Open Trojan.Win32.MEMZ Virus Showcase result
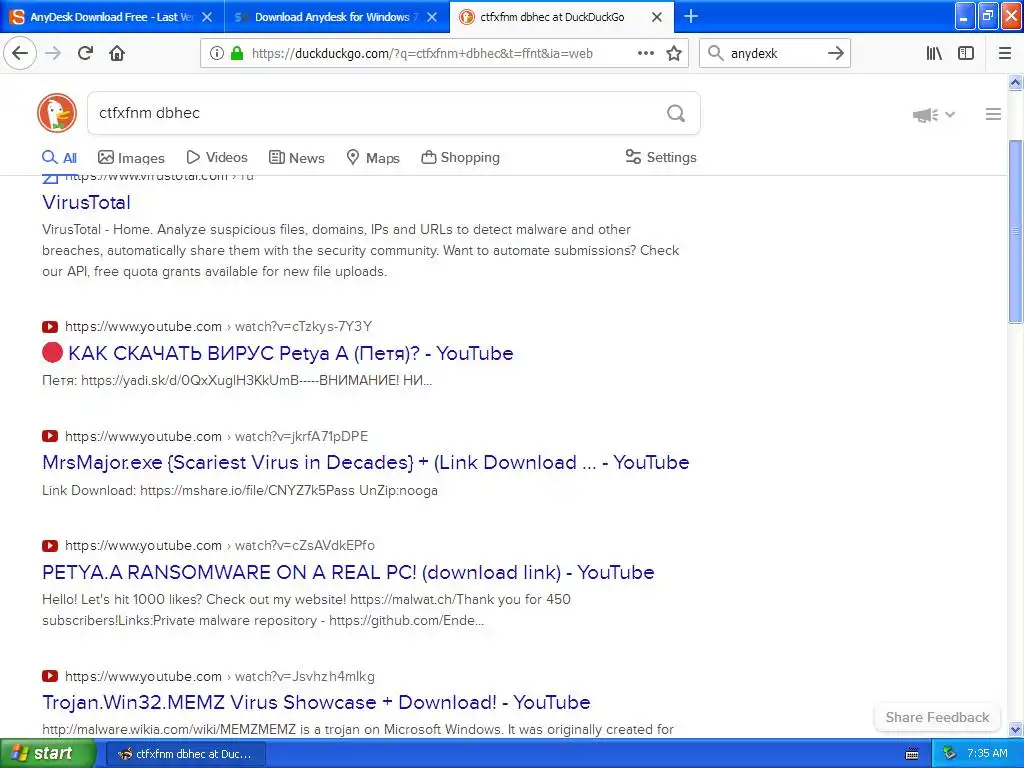Image resolution: width=1024 pixels, height=768 pixels. point(316,702)
